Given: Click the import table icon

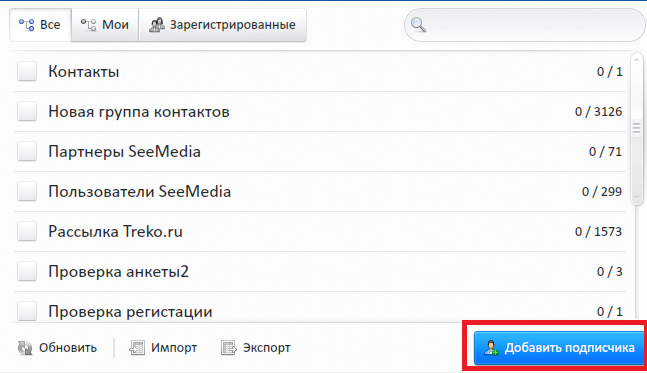Looking at the screenshot, I should (137, 348).
